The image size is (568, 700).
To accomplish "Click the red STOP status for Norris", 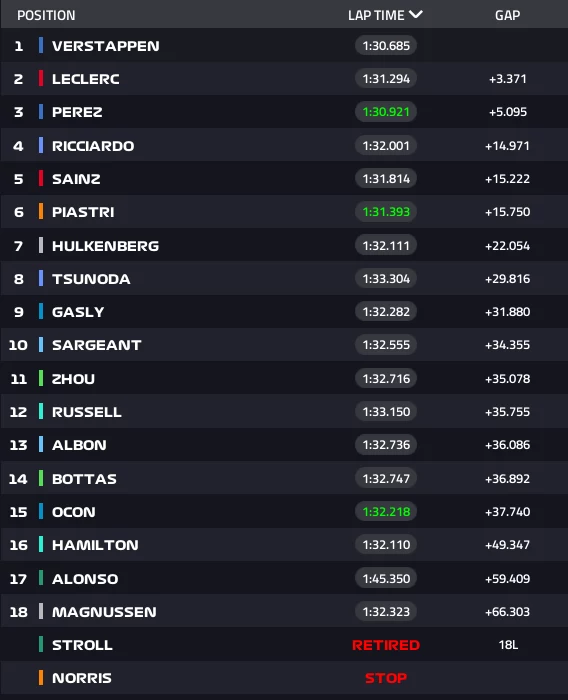I will coord(386,678).
